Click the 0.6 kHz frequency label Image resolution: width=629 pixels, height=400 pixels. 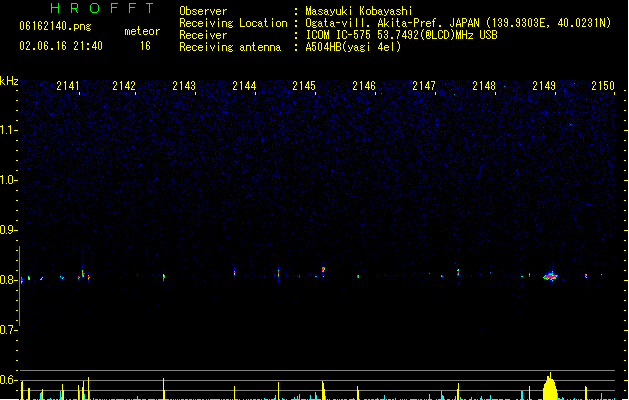coord(7,380)
